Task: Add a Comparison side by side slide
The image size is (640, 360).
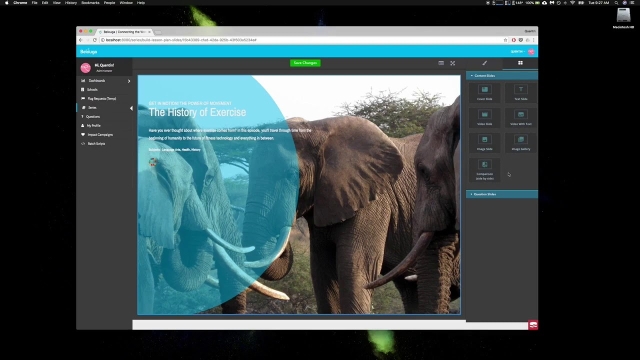Action: point(484,170)
